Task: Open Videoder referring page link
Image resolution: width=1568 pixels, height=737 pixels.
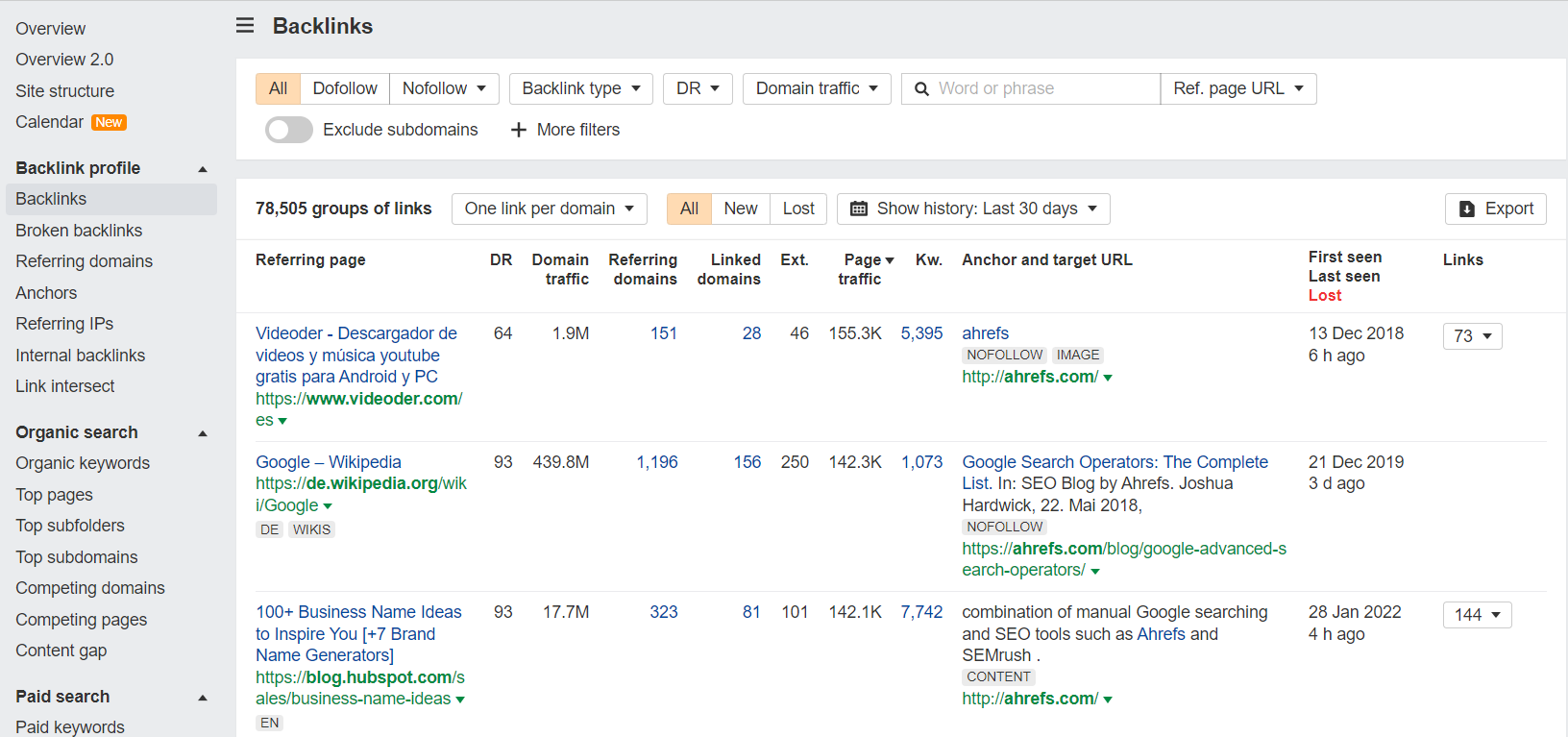Action: tap(356, 355)
